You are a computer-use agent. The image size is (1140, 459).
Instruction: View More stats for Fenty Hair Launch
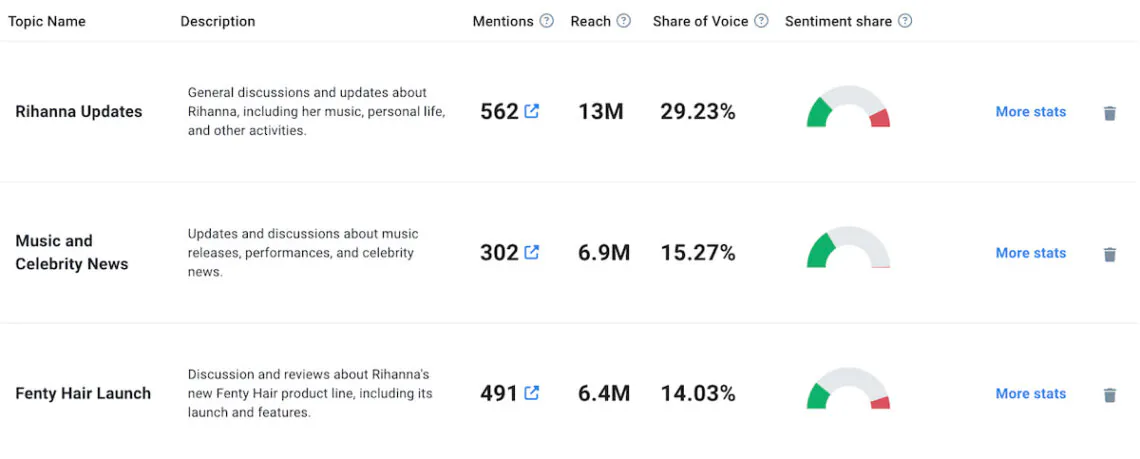[x=1030, y=394]
